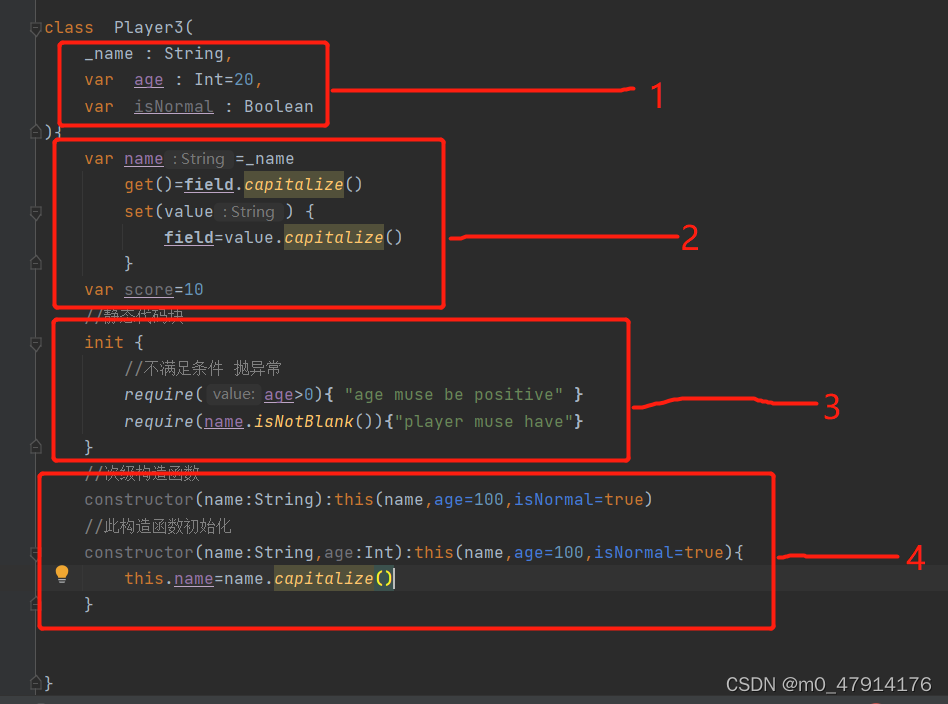This screenshot has width=948, height=704.
Task: Click the 'age' property in 'Int=20' line
Action: coord(149,80)
